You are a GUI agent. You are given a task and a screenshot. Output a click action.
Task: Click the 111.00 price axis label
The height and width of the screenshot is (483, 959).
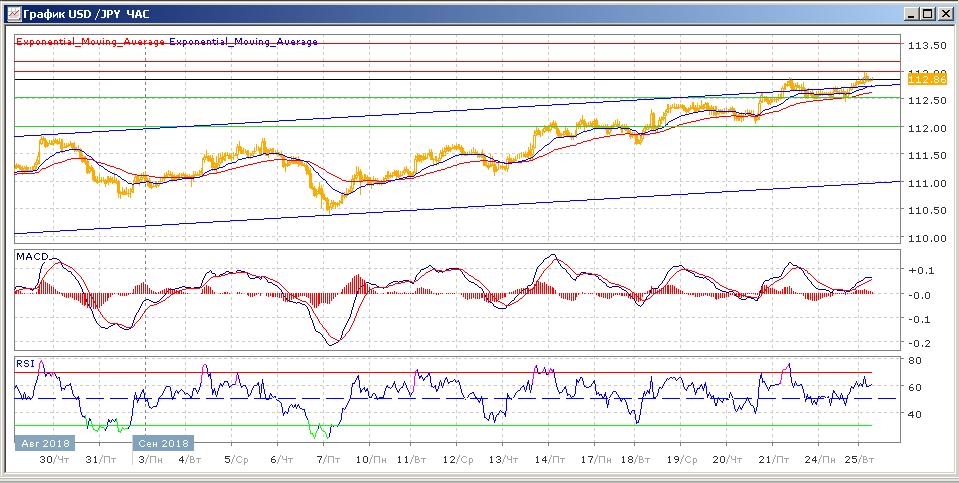927,183
